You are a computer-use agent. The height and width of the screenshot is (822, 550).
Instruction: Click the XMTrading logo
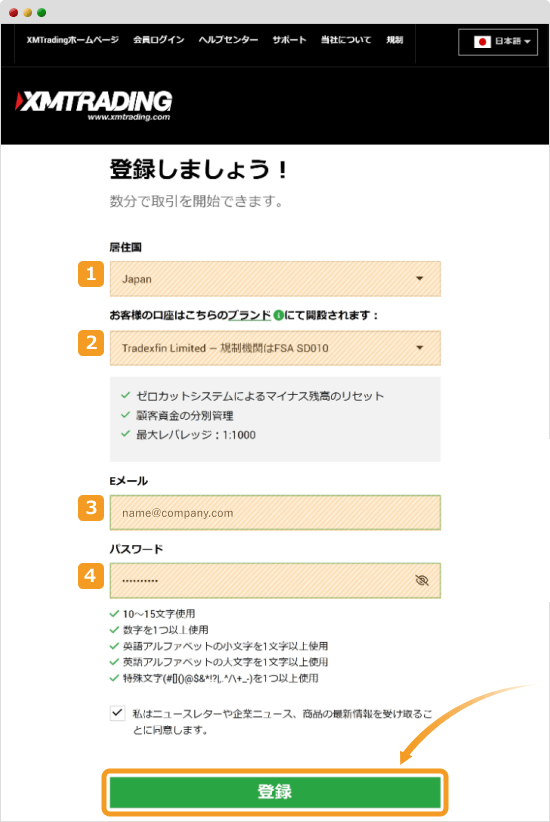pos(93,106)
